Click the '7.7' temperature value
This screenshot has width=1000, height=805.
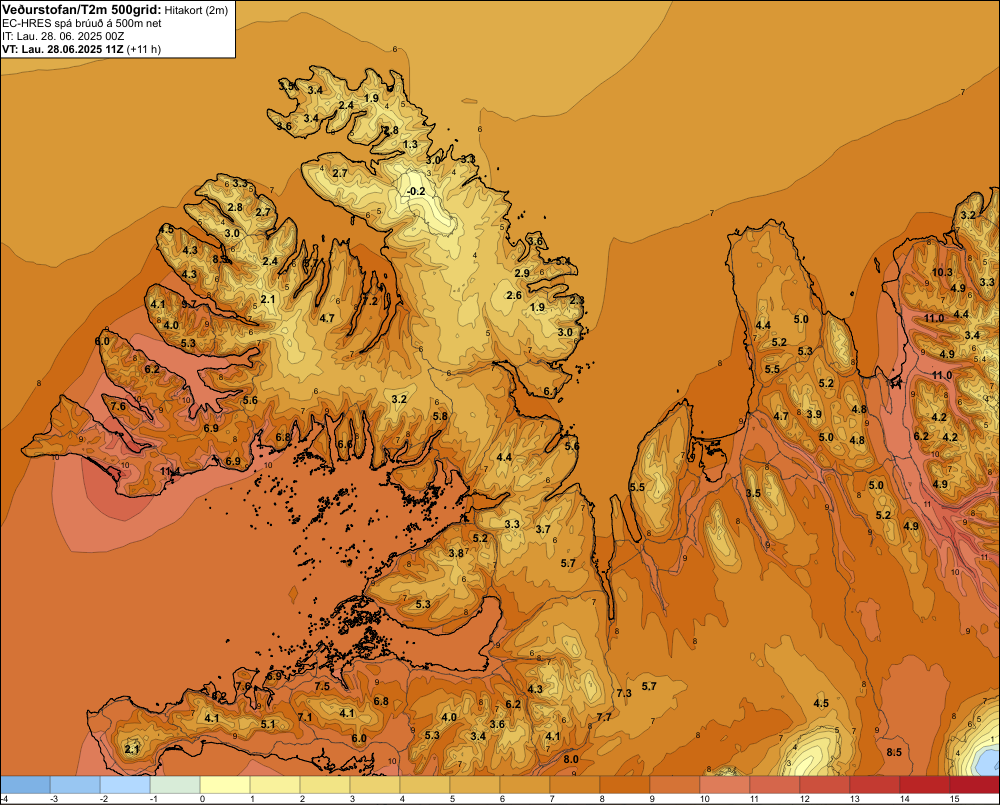coord(603,717)
